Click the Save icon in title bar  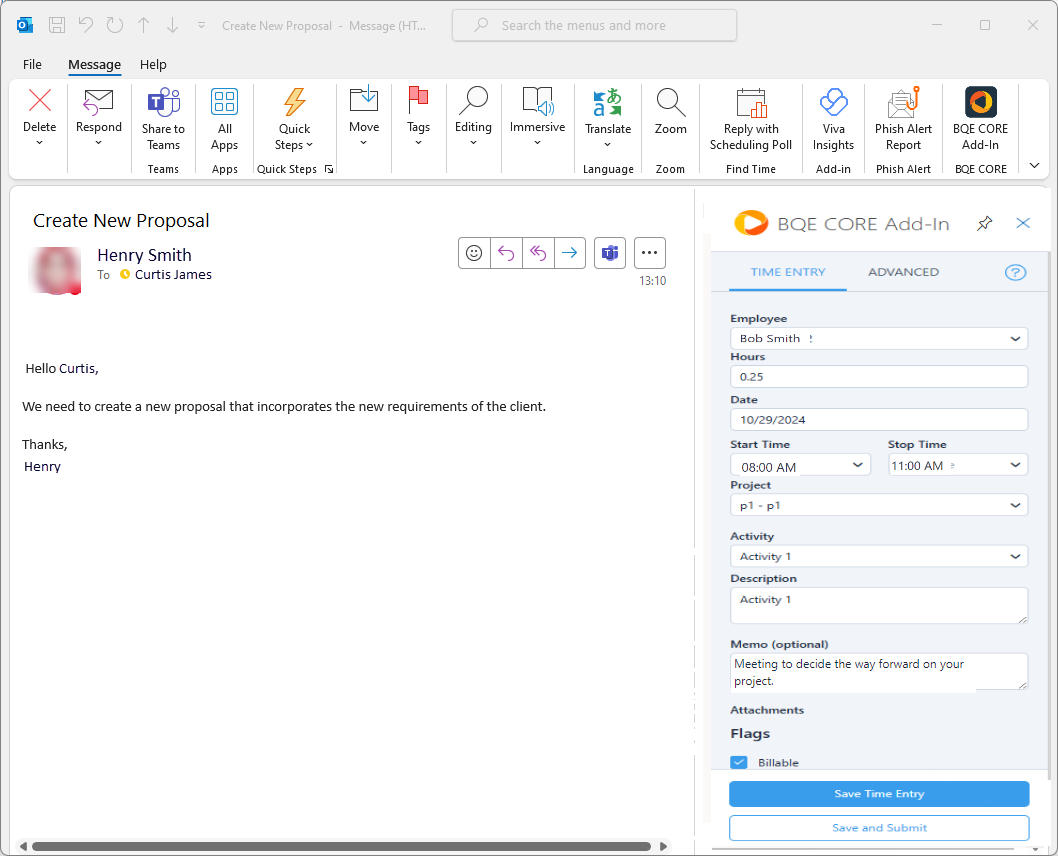pyautogui.click(x=57, y=26)
